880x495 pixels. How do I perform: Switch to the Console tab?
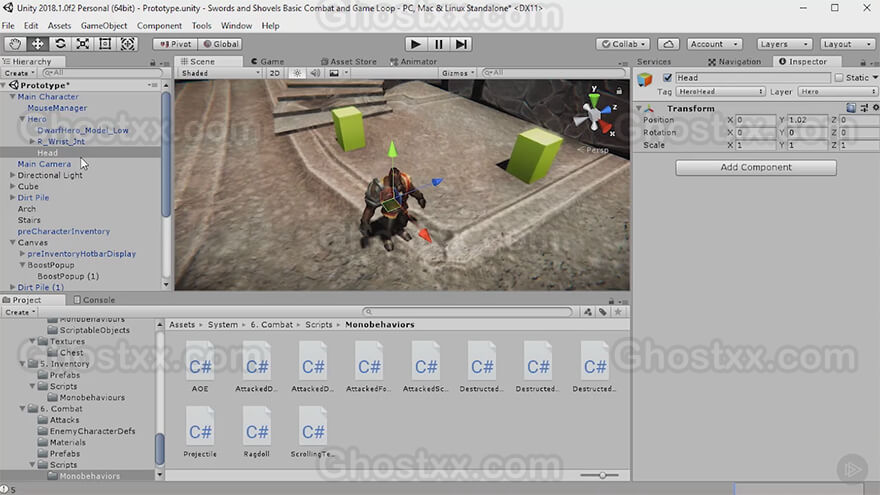pyautogui.click(x=94, y=300)
